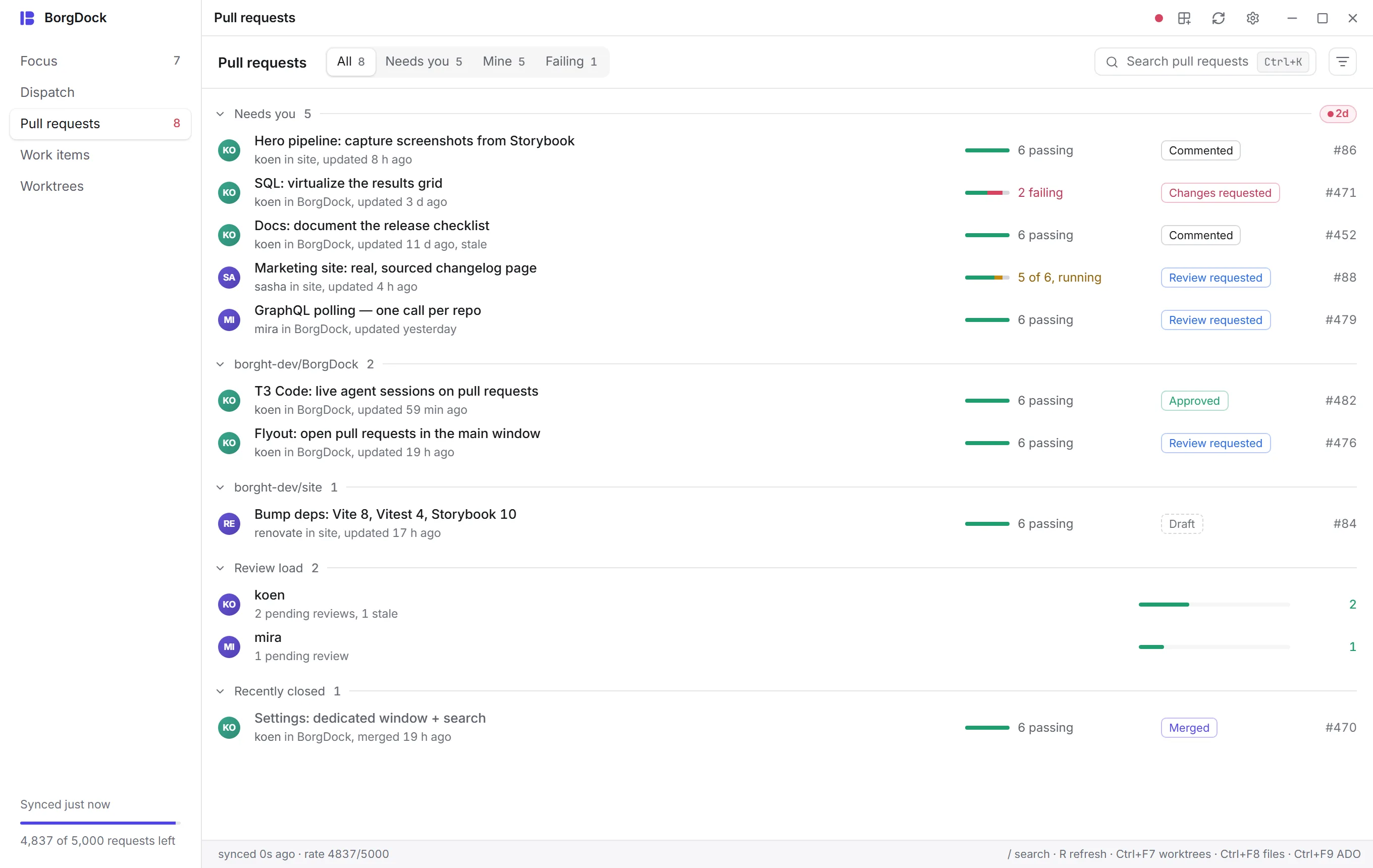Click the API rate limit progress bar
This screenshot has height=868, width=1373.
tap(100, 823)
